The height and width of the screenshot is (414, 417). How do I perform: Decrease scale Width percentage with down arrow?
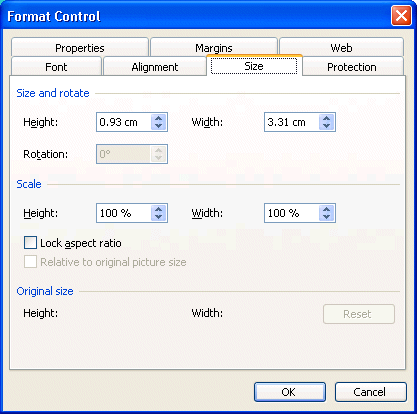(x=327, y=217)
